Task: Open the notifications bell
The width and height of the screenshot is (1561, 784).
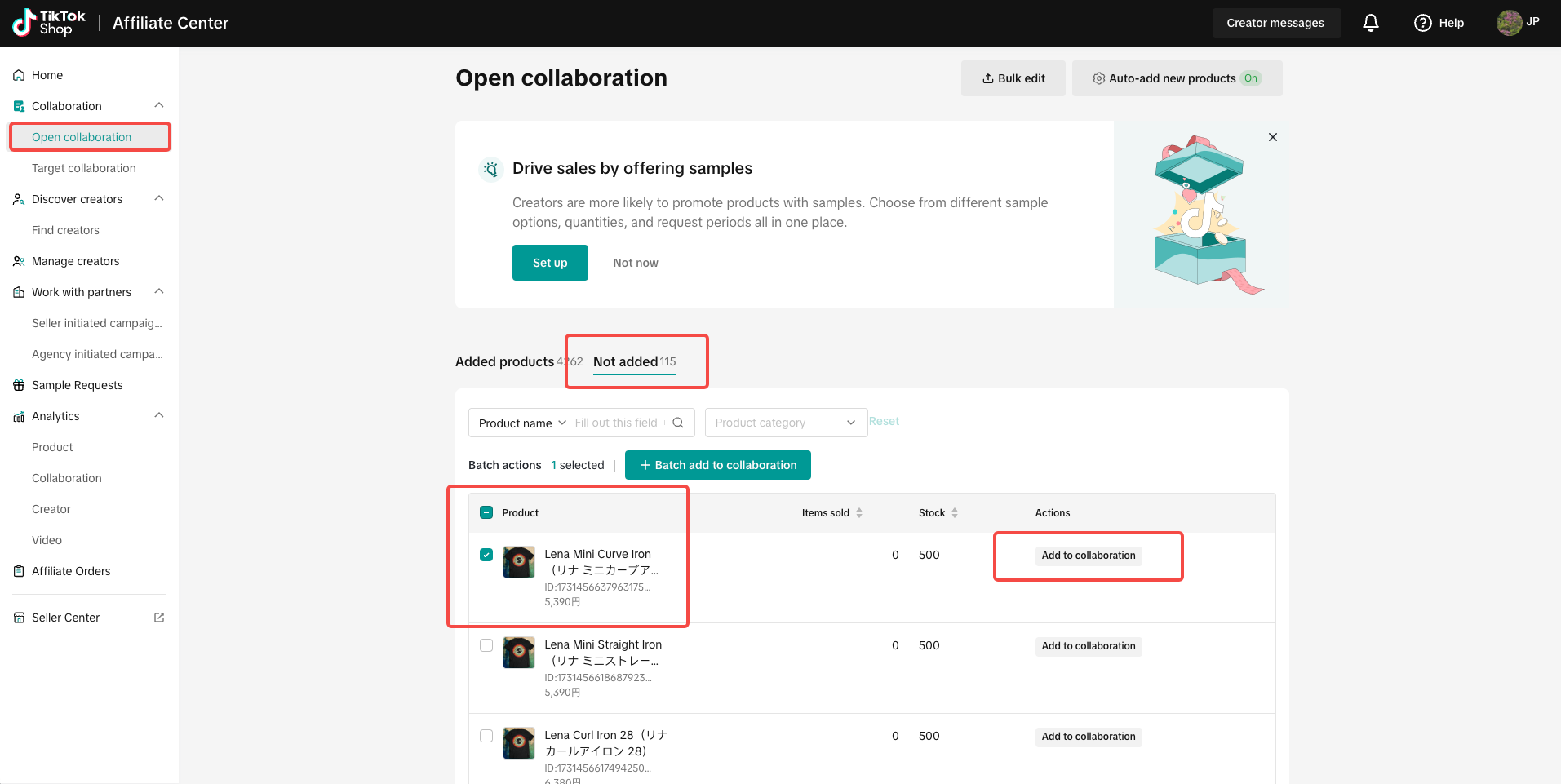Action: click(1371, 23)
